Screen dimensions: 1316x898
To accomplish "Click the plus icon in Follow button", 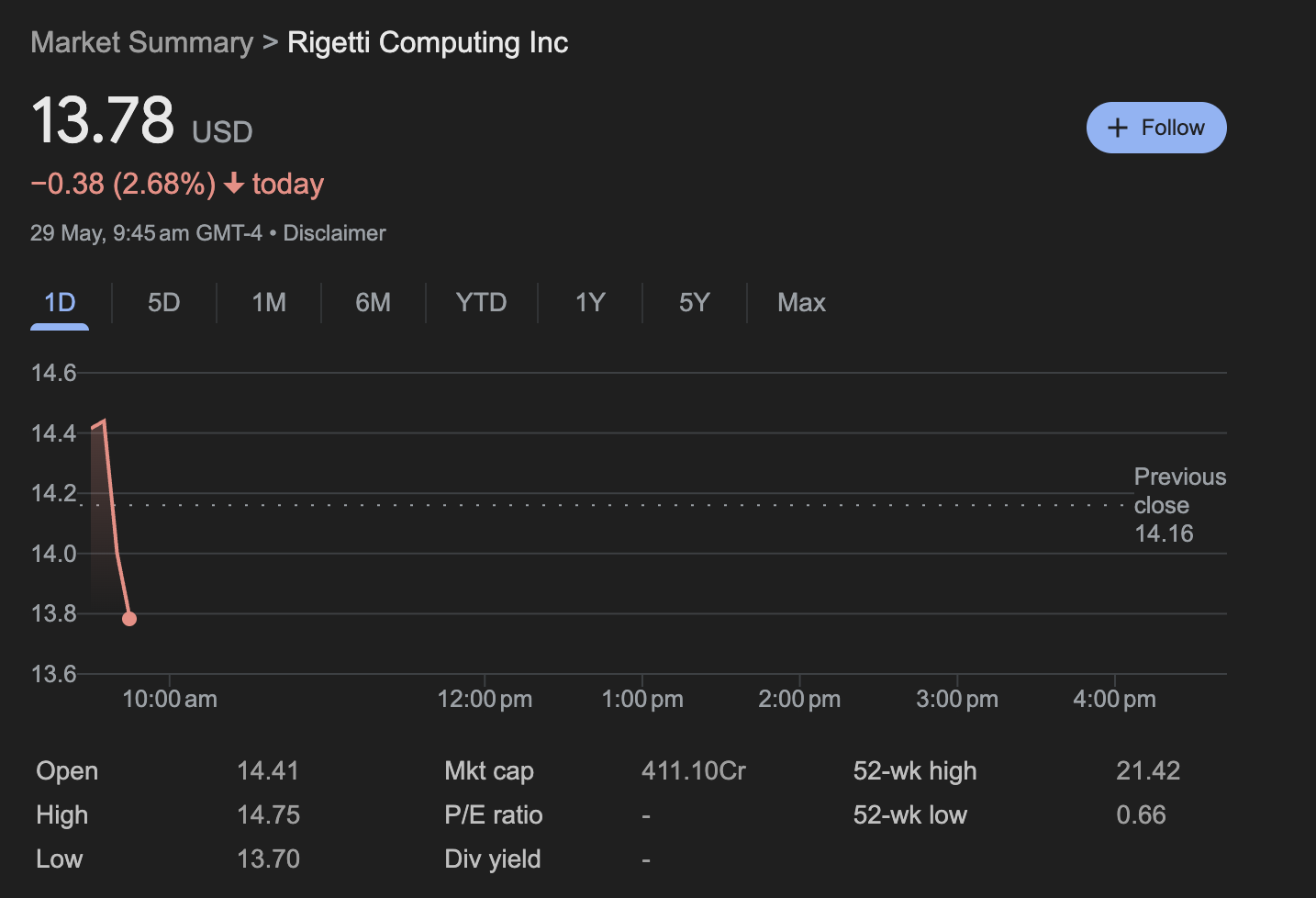I will pyautogui.click(x=1117, y=128).
